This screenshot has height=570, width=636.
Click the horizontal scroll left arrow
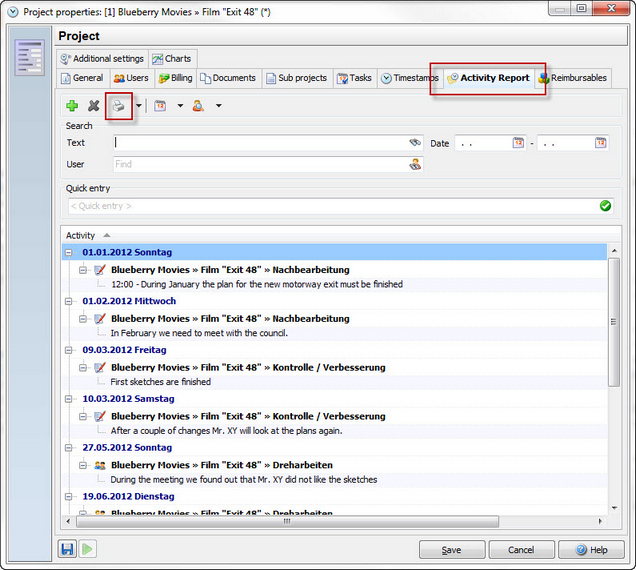68,521
